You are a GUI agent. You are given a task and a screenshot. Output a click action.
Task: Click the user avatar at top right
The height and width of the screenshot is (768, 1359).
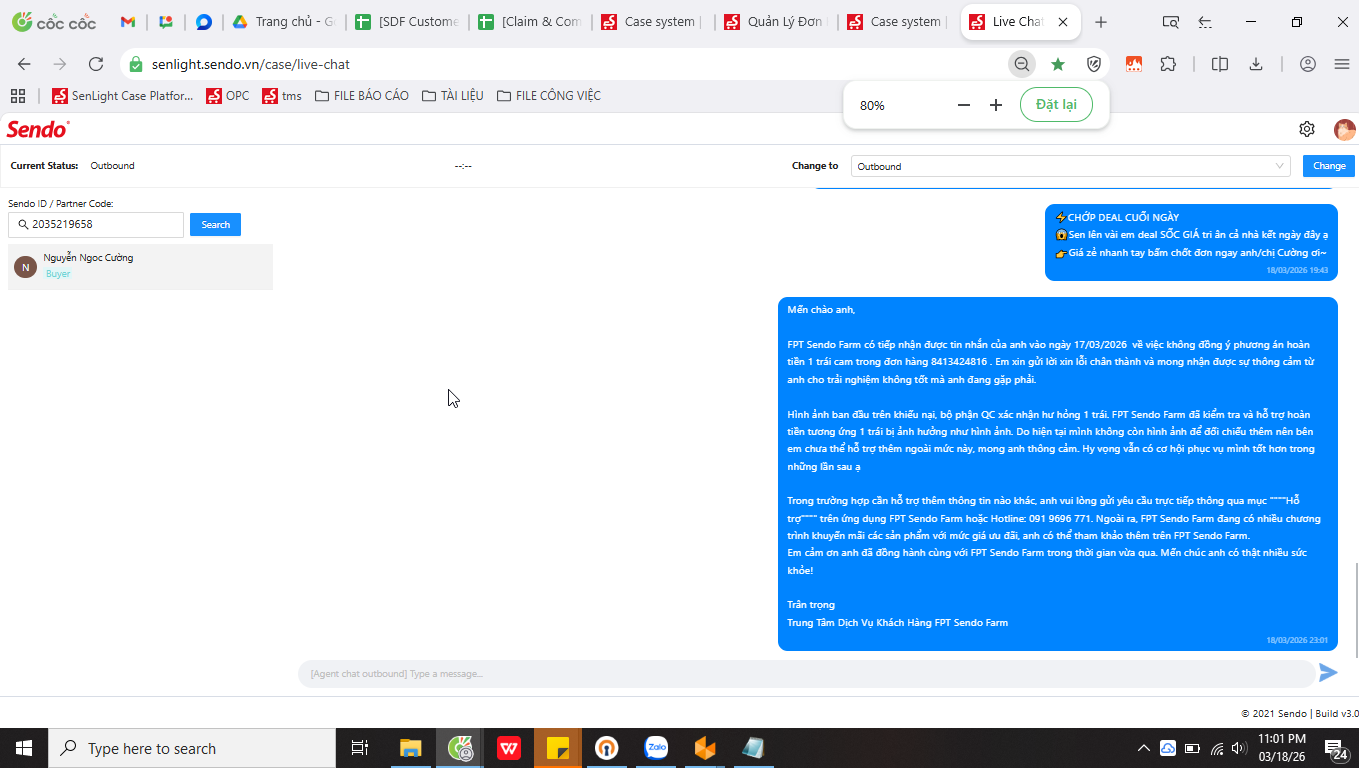coord(1344,129)
